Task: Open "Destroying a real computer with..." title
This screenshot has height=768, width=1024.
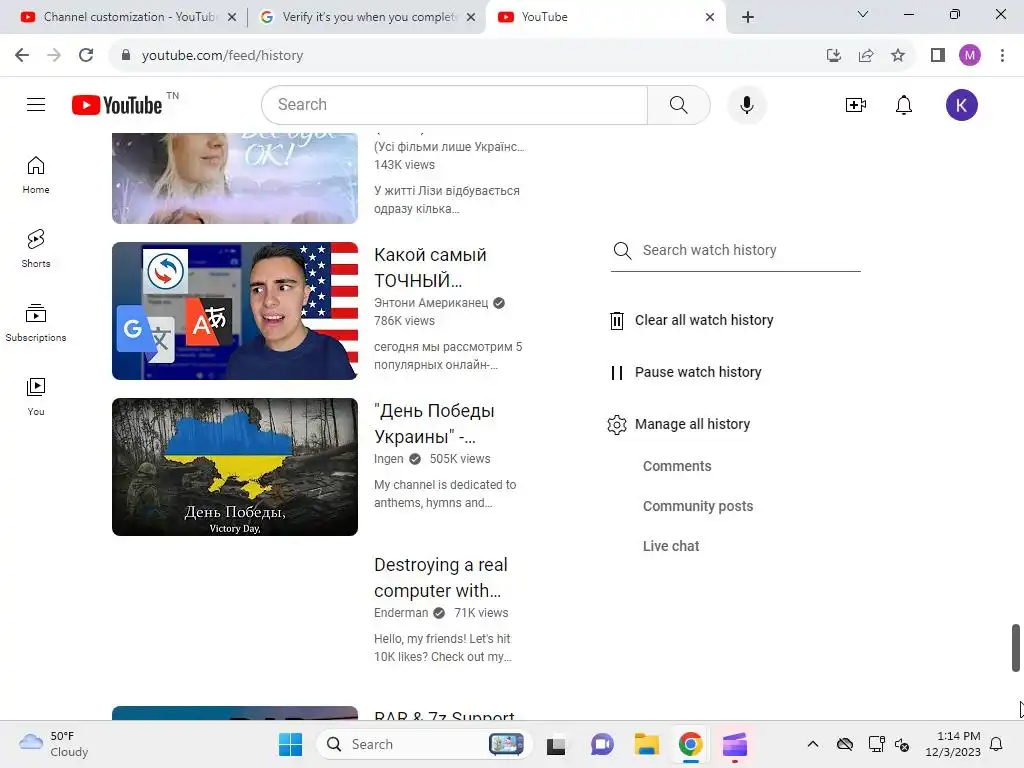Action: click(x=441, y=577)
